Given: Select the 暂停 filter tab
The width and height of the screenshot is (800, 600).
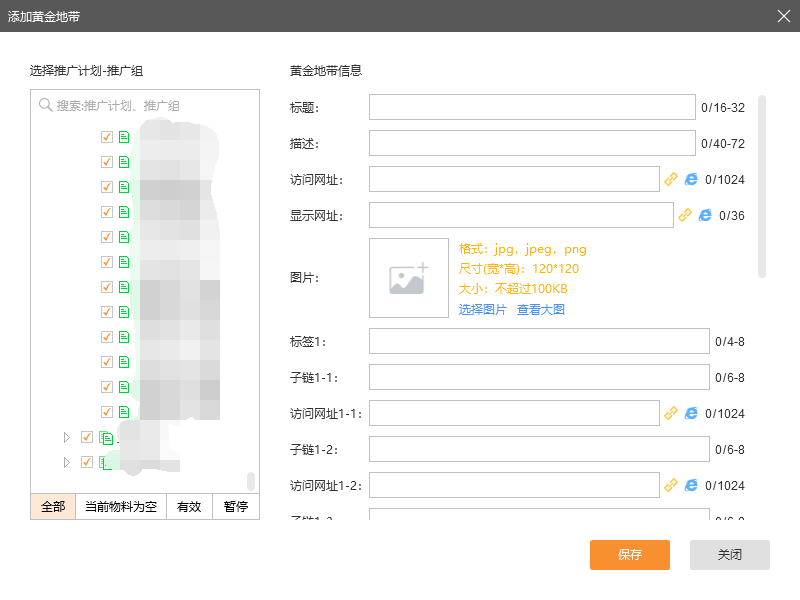Looking at the screenshot, I should 236,507.
